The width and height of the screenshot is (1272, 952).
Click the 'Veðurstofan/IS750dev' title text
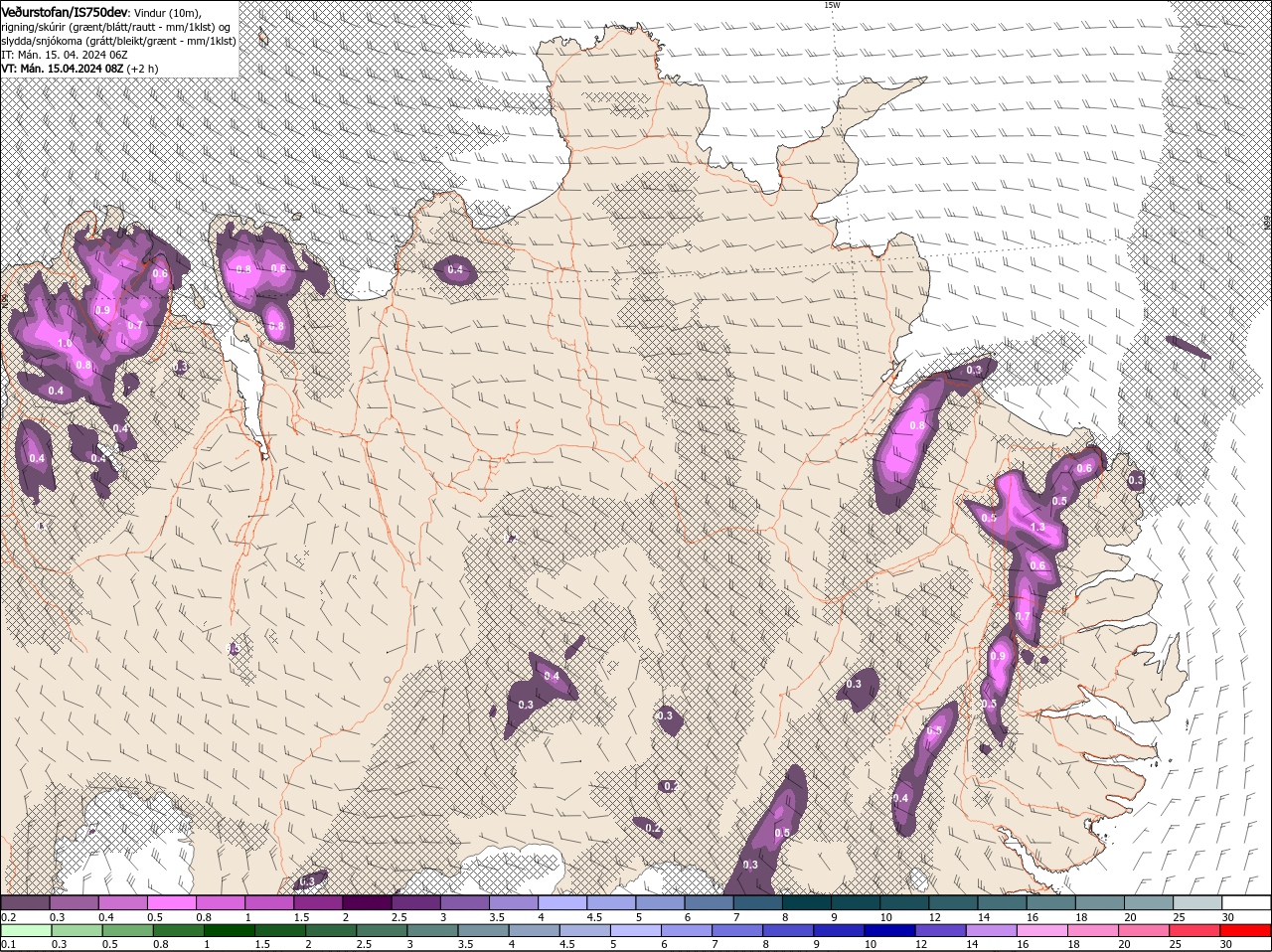pyautogui.click(x=65, y=11)
